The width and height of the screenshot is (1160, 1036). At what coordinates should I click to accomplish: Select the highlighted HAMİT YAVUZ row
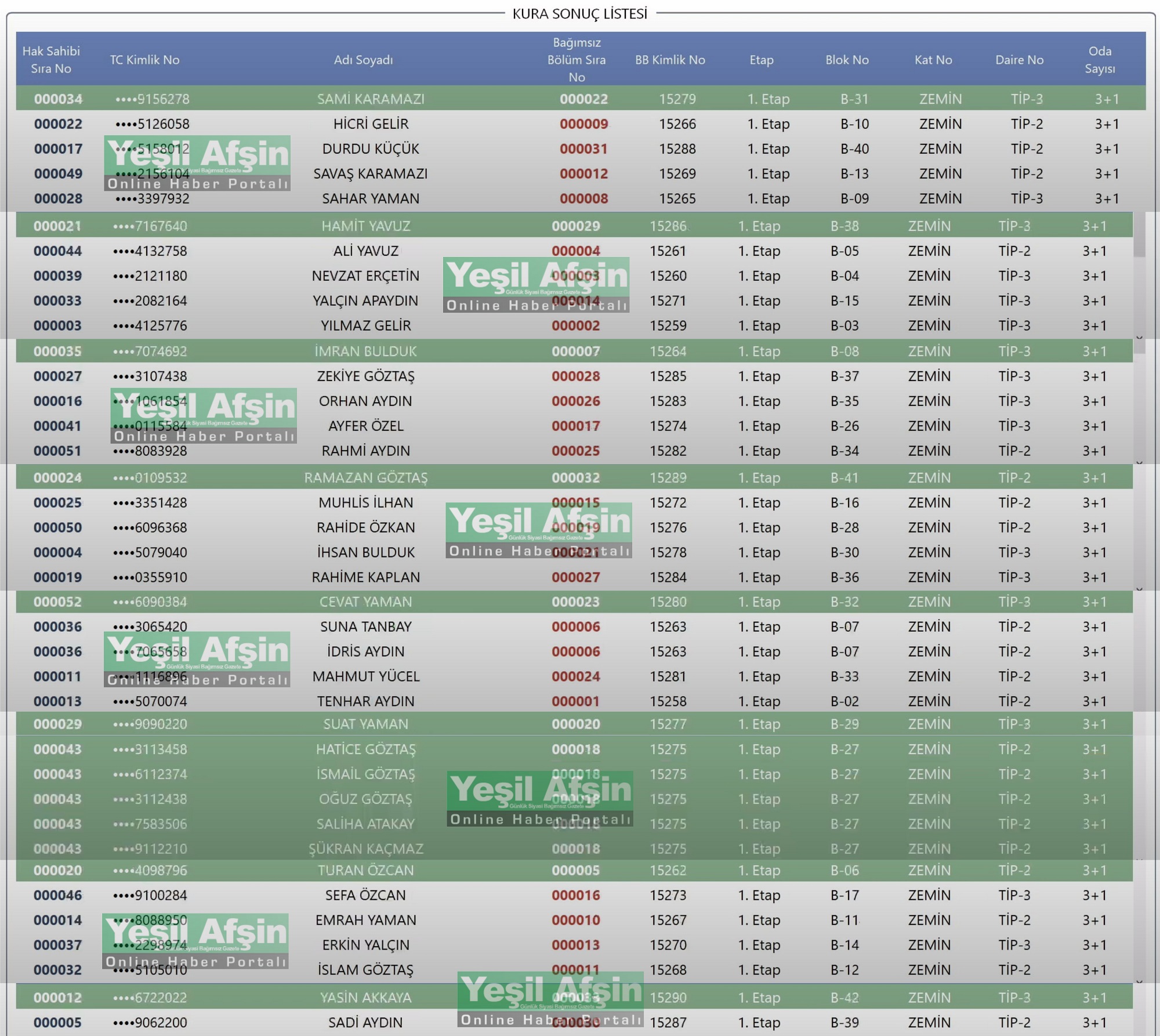click(574, 226)
